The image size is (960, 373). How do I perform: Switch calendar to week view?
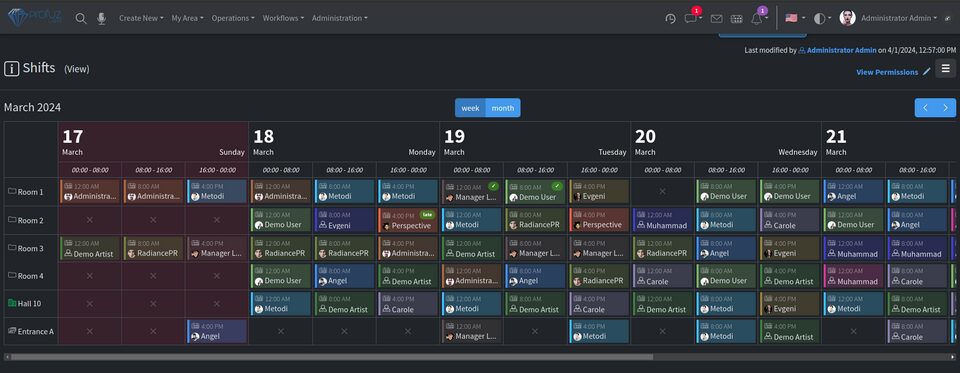coord(470,108)
